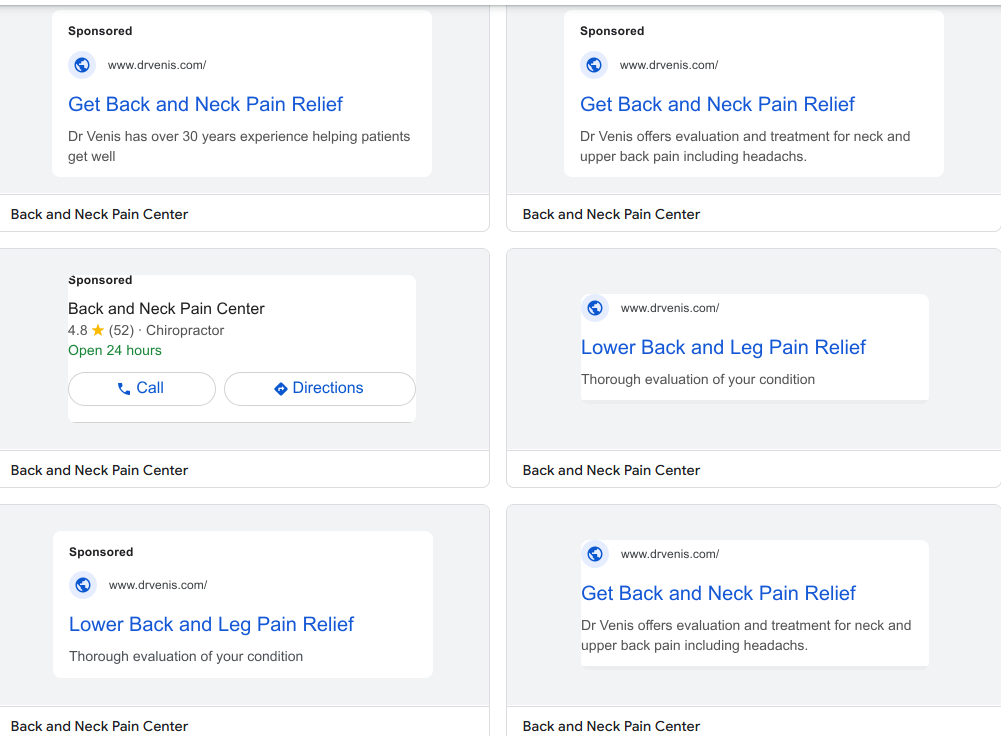Click the 'Open 24 hours' text
The width and height of the screenshot is (1001, 736).
coord(115,350)
